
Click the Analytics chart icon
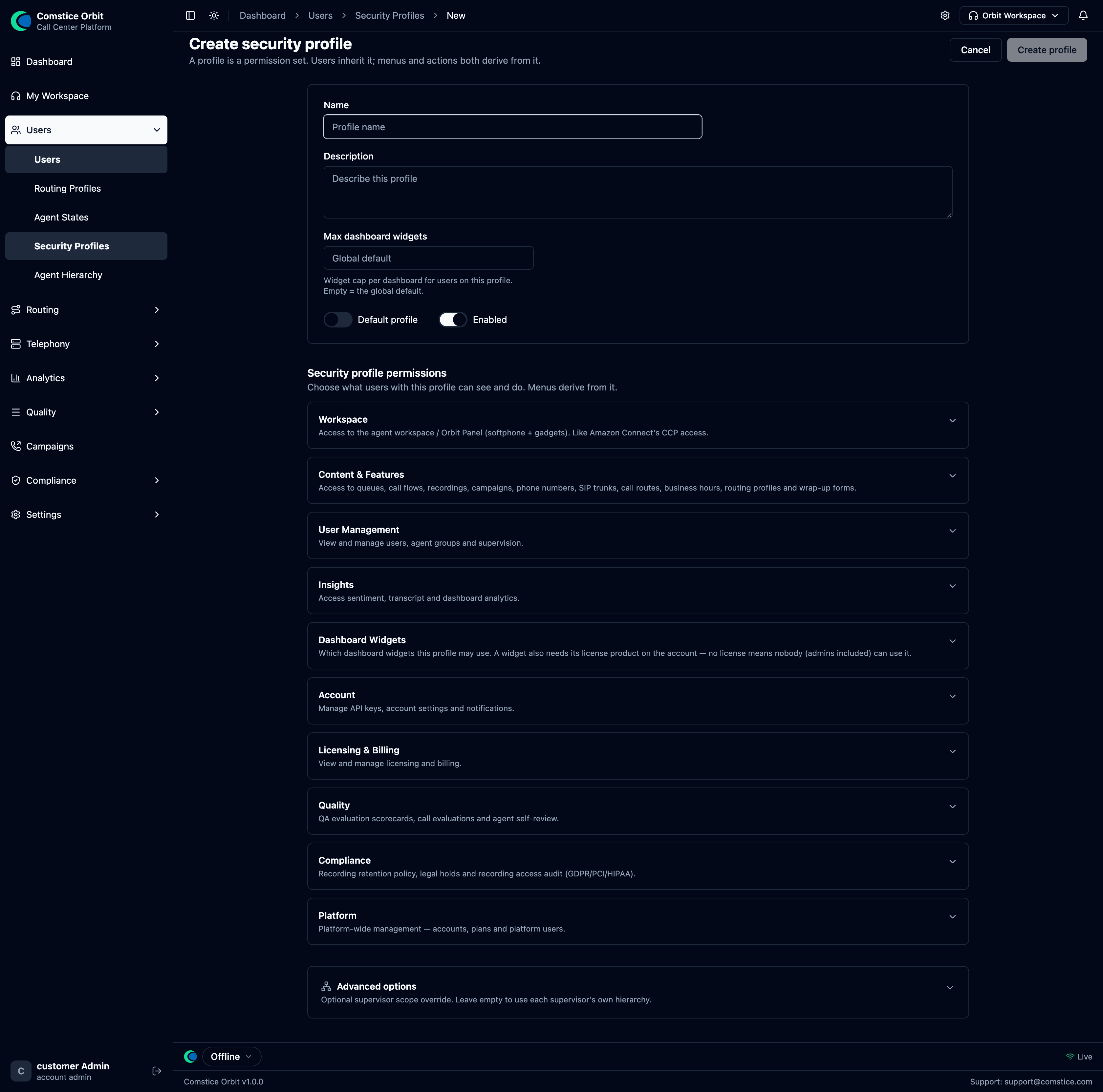pyautogui.click(x=16, y=378)
